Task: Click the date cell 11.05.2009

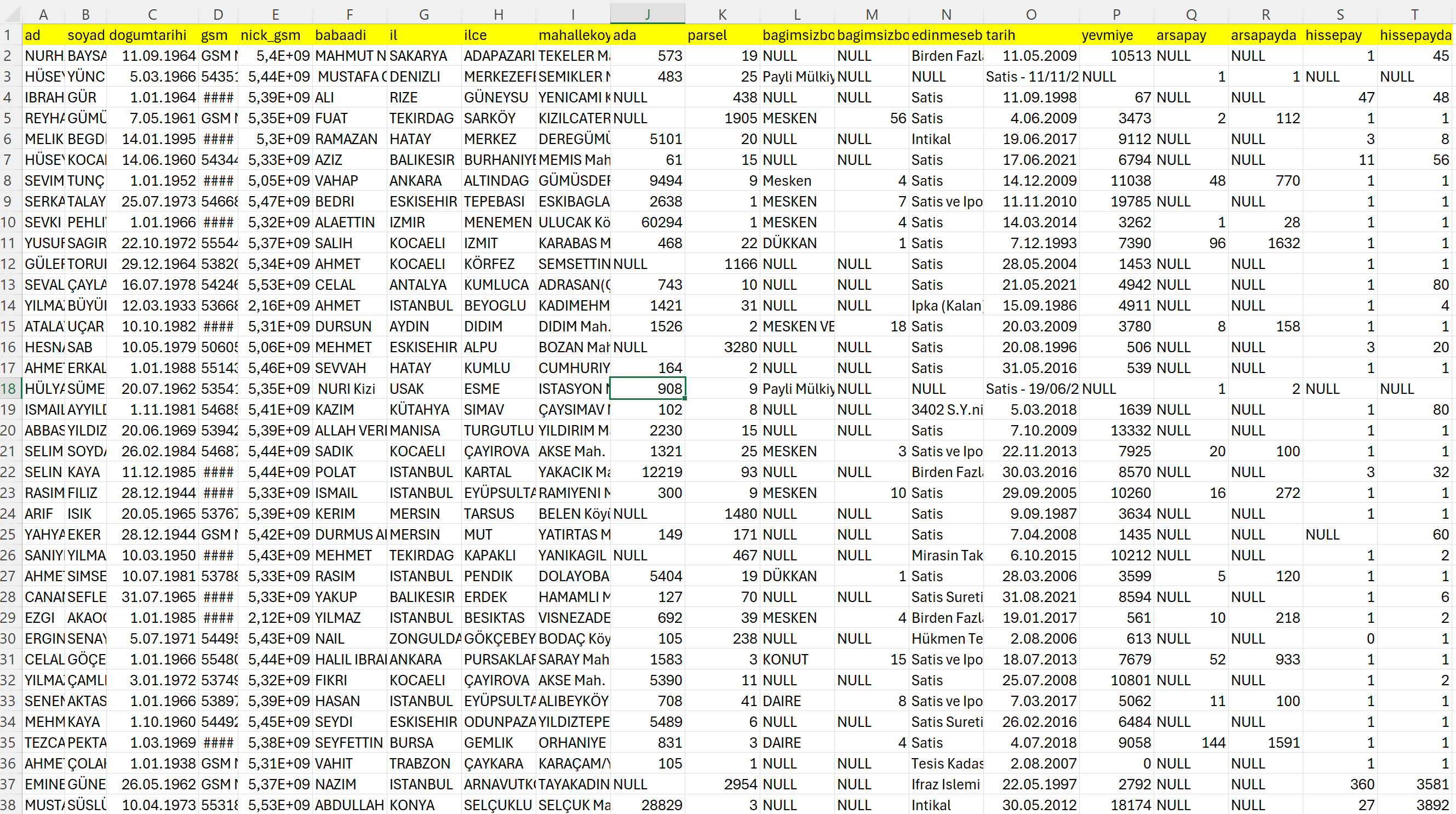Action: coord(1030,56)
